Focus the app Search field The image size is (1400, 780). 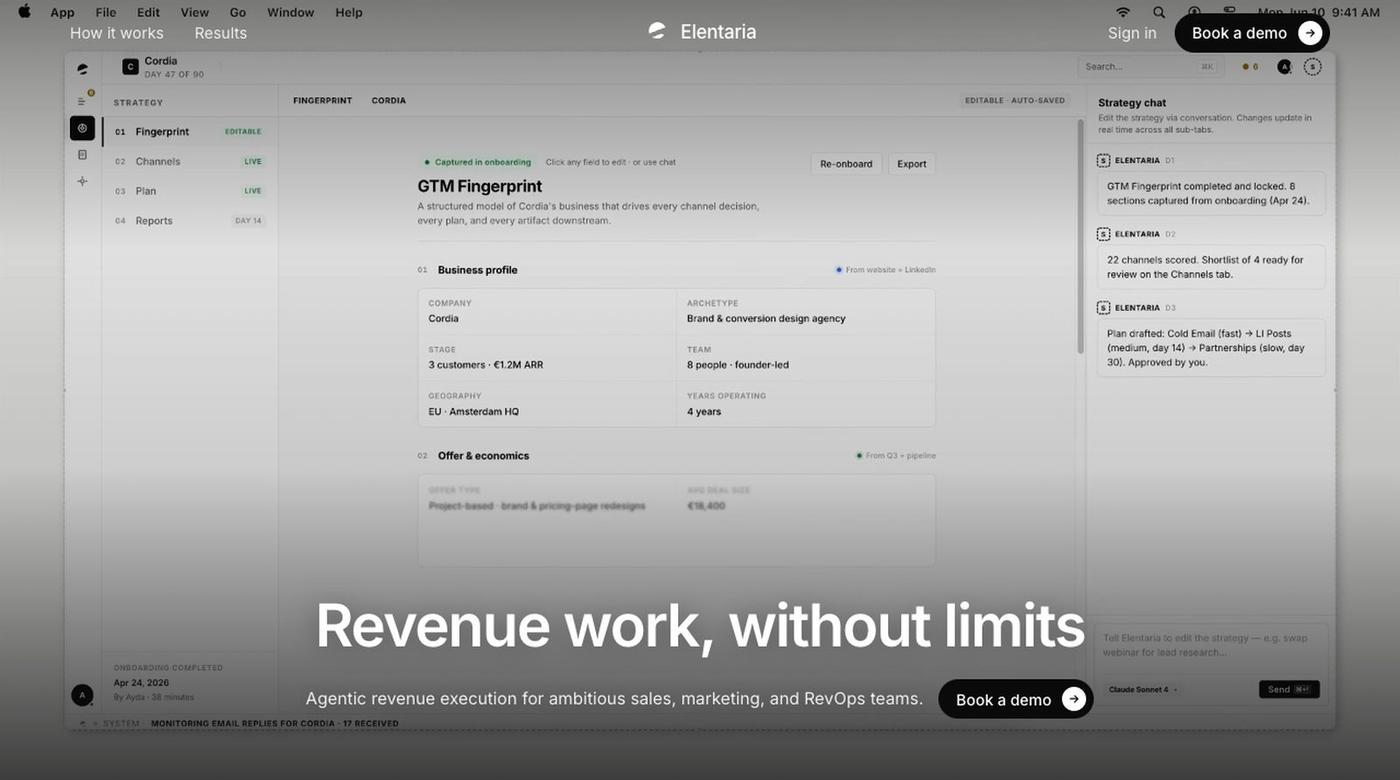[x=1150, y=67]
